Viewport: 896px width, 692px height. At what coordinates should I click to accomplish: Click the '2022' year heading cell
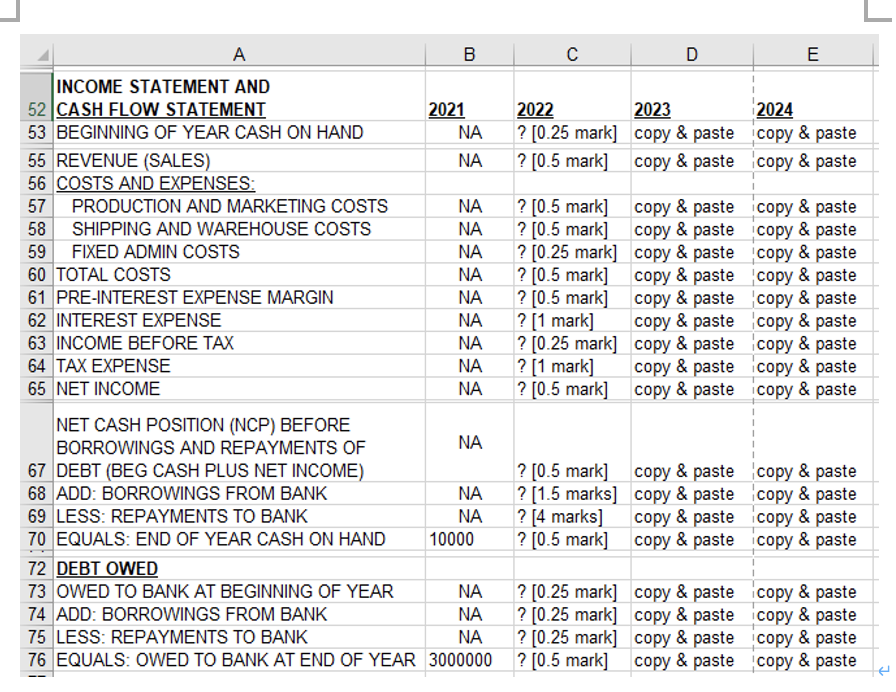pyautogui.click(x=572, y=96)
